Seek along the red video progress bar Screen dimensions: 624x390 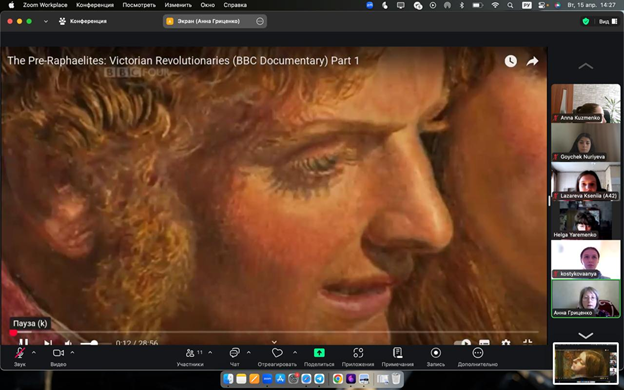tap(274, 332)
